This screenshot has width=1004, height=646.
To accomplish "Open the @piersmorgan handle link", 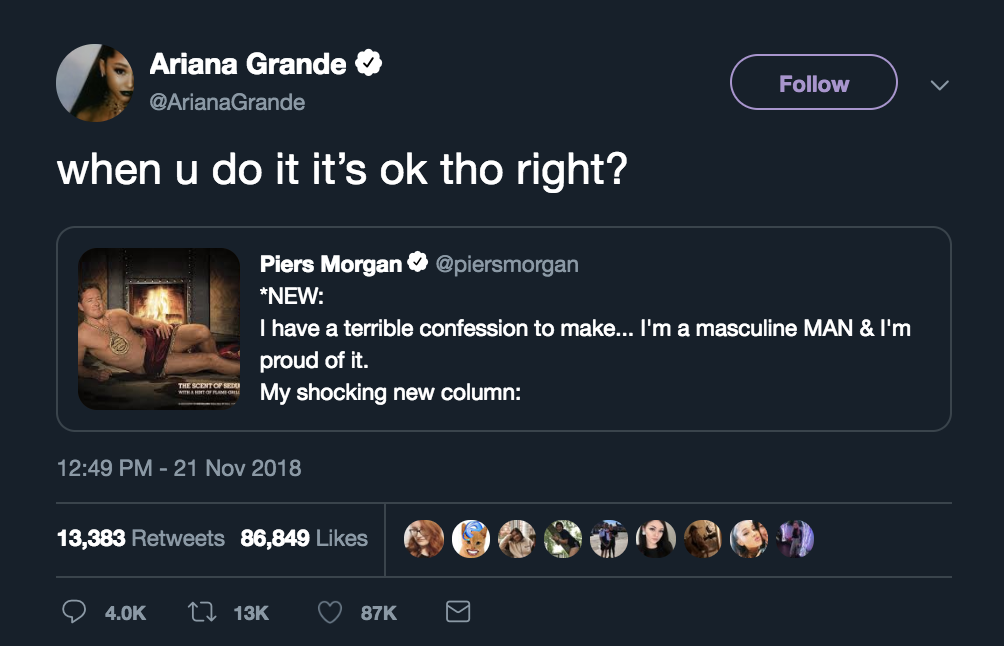I will [x=505, y=265].
